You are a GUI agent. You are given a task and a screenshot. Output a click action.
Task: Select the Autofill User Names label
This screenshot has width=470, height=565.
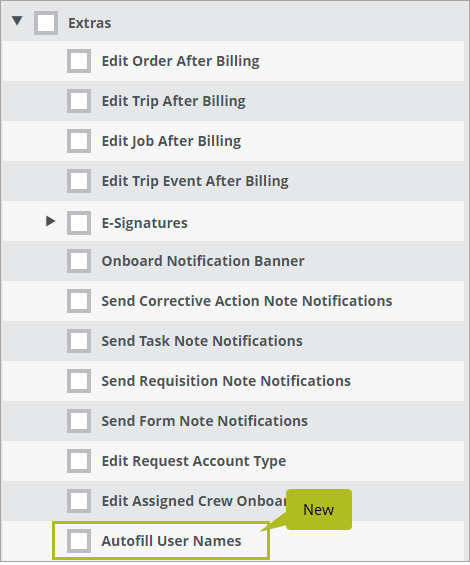click(171, 541)
